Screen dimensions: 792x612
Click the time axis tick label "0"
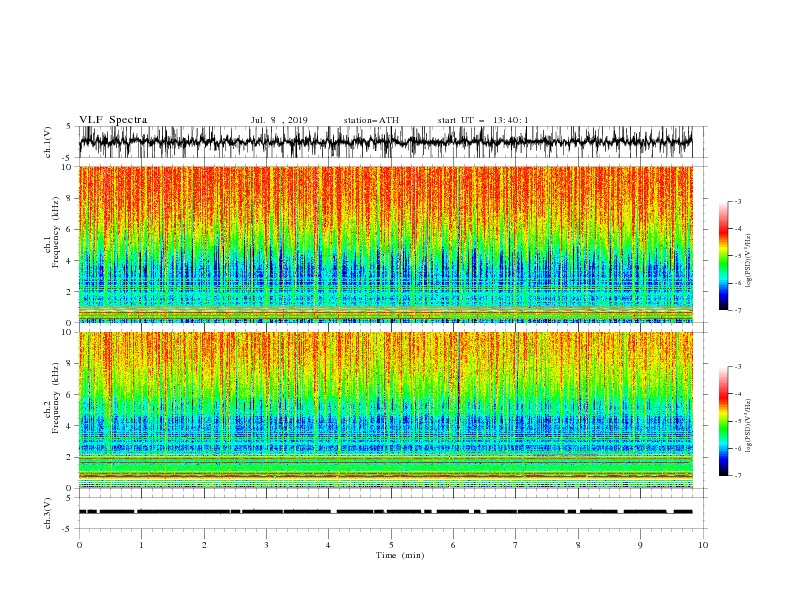[79, 545]
